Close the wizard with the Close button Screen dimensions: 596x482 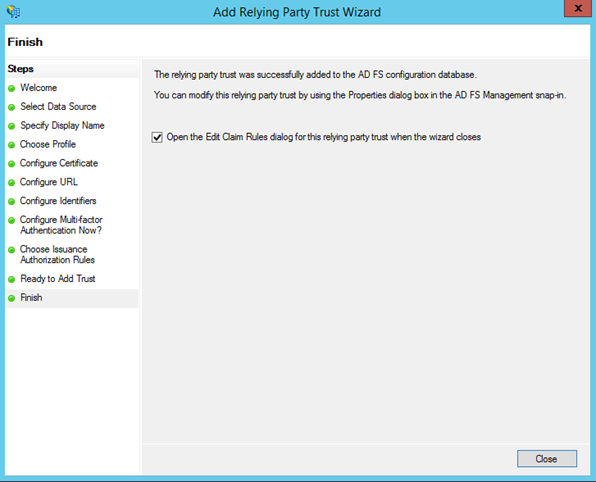point(547,459)
